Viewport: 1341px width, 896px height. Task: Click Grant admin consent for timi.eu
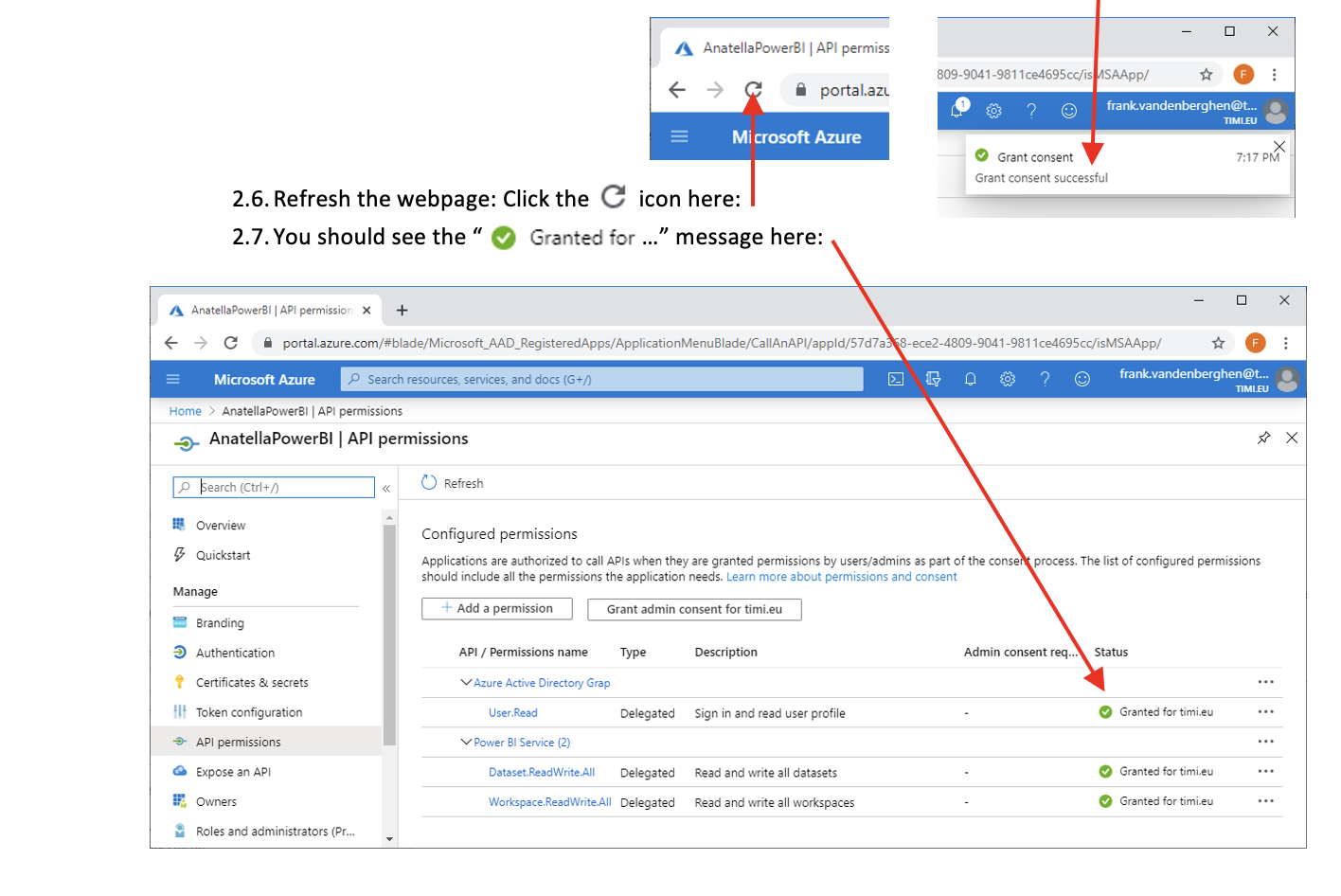point(694,609)
